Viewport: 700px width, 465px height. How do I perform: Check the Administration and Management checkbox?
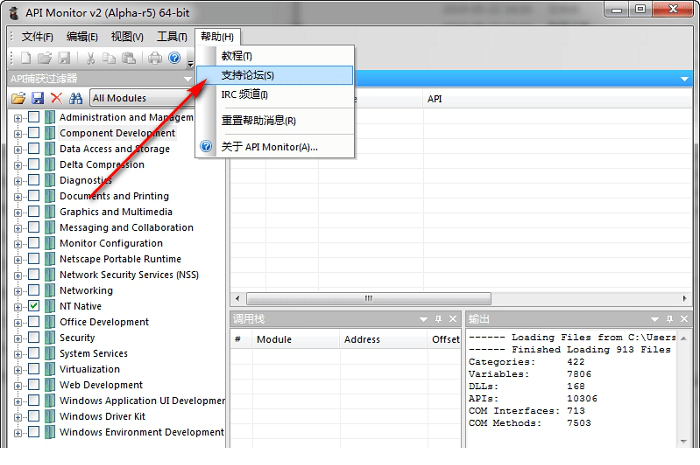coord(34,117)
